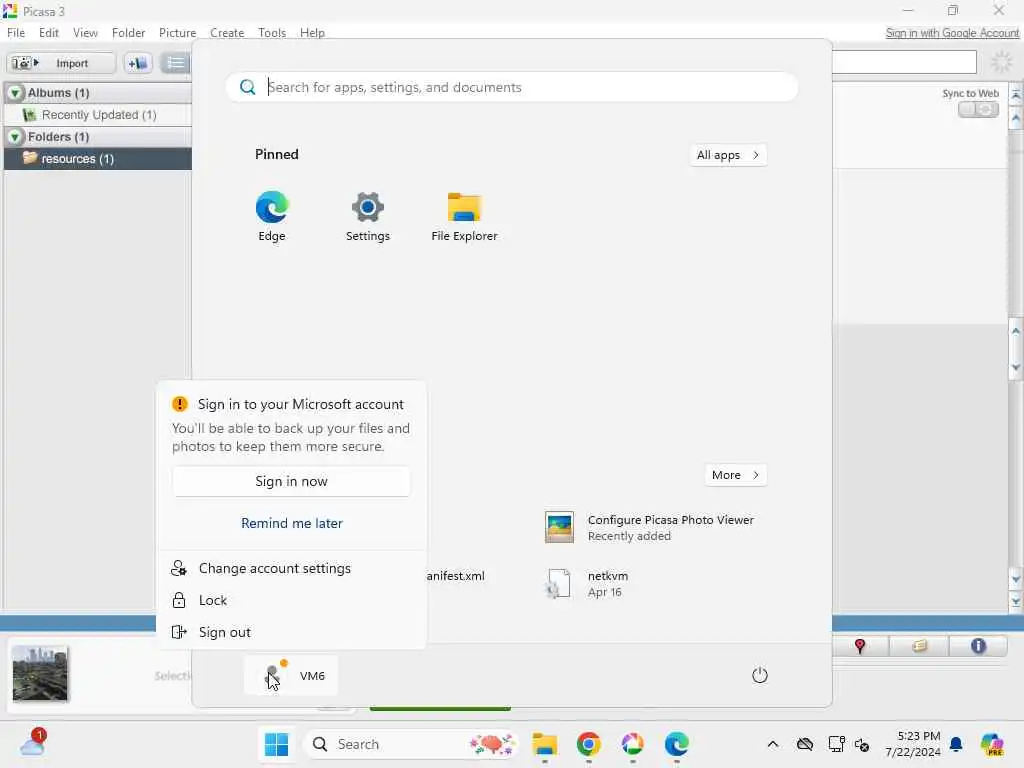
Task: Open the Picasa Create menu
Action: [227, 33]
